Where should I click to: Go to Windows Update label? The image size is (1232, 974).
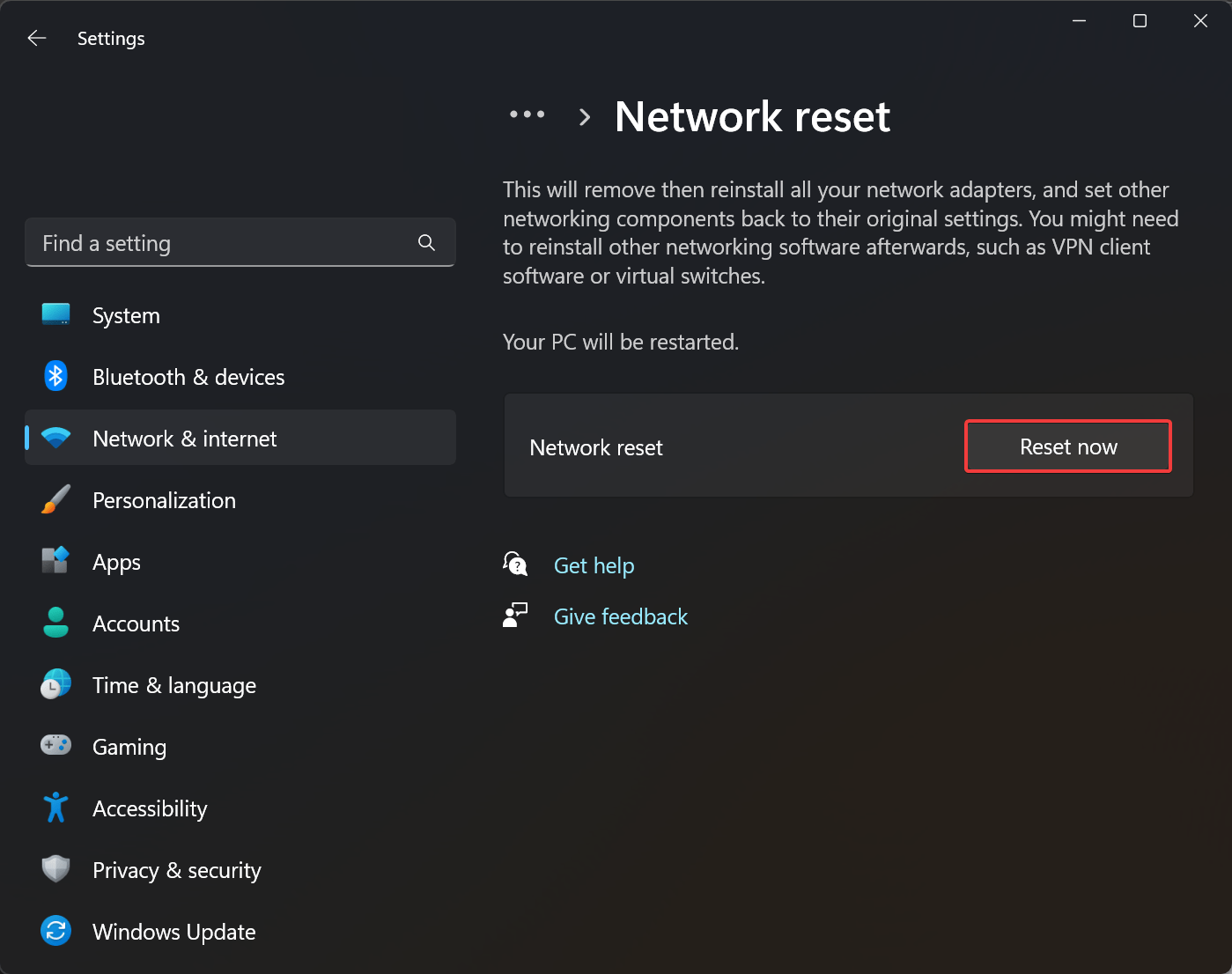click(174, 932)
